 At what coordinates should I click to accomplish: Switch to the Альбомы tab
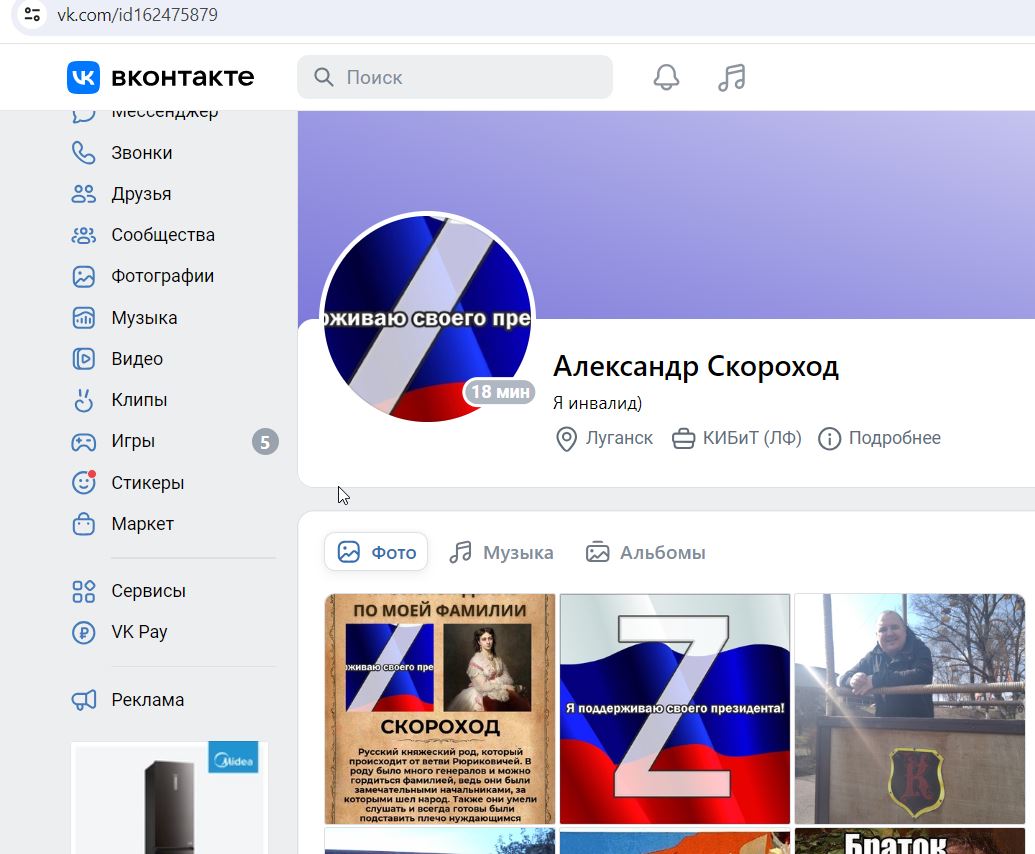pos(645,551)
